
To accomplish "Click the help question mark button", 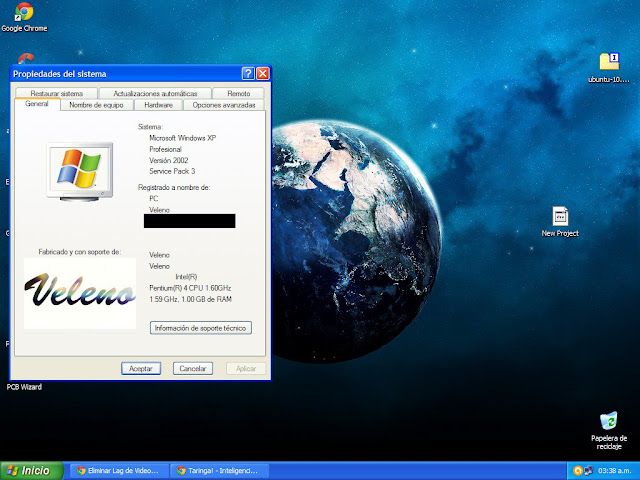I will pos(247,73).
